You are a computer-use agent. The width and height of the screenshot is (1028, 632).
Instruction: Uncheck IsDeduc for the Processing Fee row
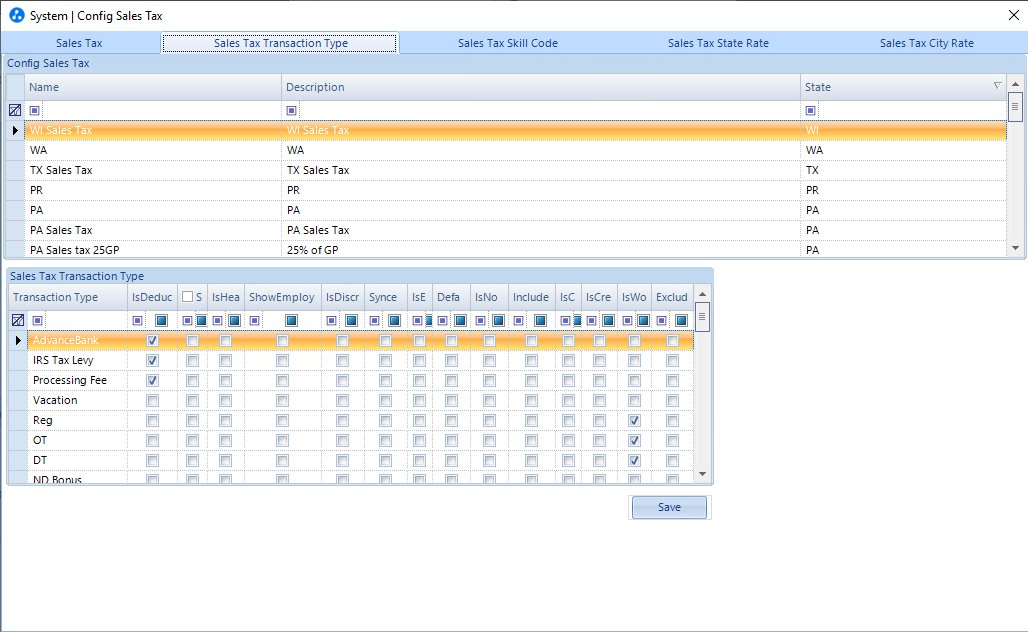coord(152,380)
